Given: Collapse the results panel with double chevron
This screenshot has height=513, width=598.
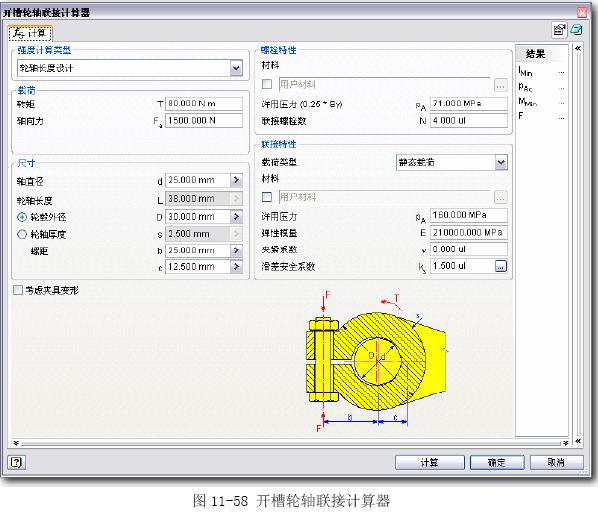Looking at the screenshot, I should 578,48.
